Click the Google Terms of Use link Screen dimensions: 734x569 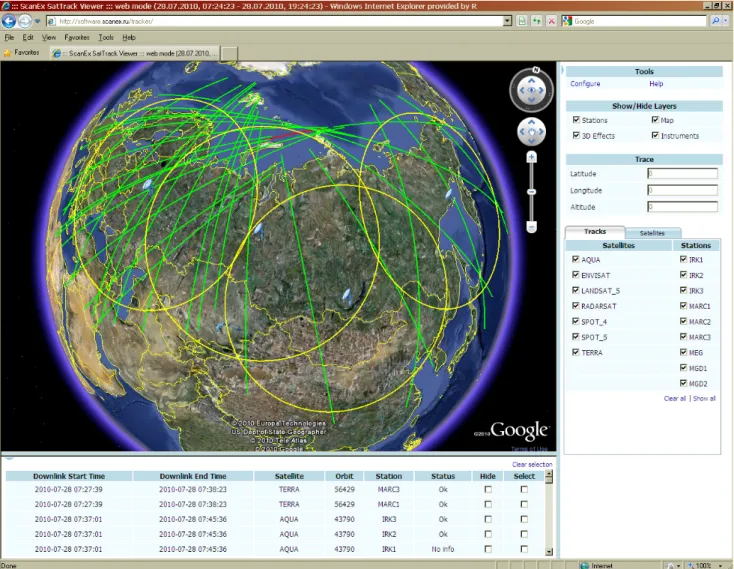click(x=529, y=449)
